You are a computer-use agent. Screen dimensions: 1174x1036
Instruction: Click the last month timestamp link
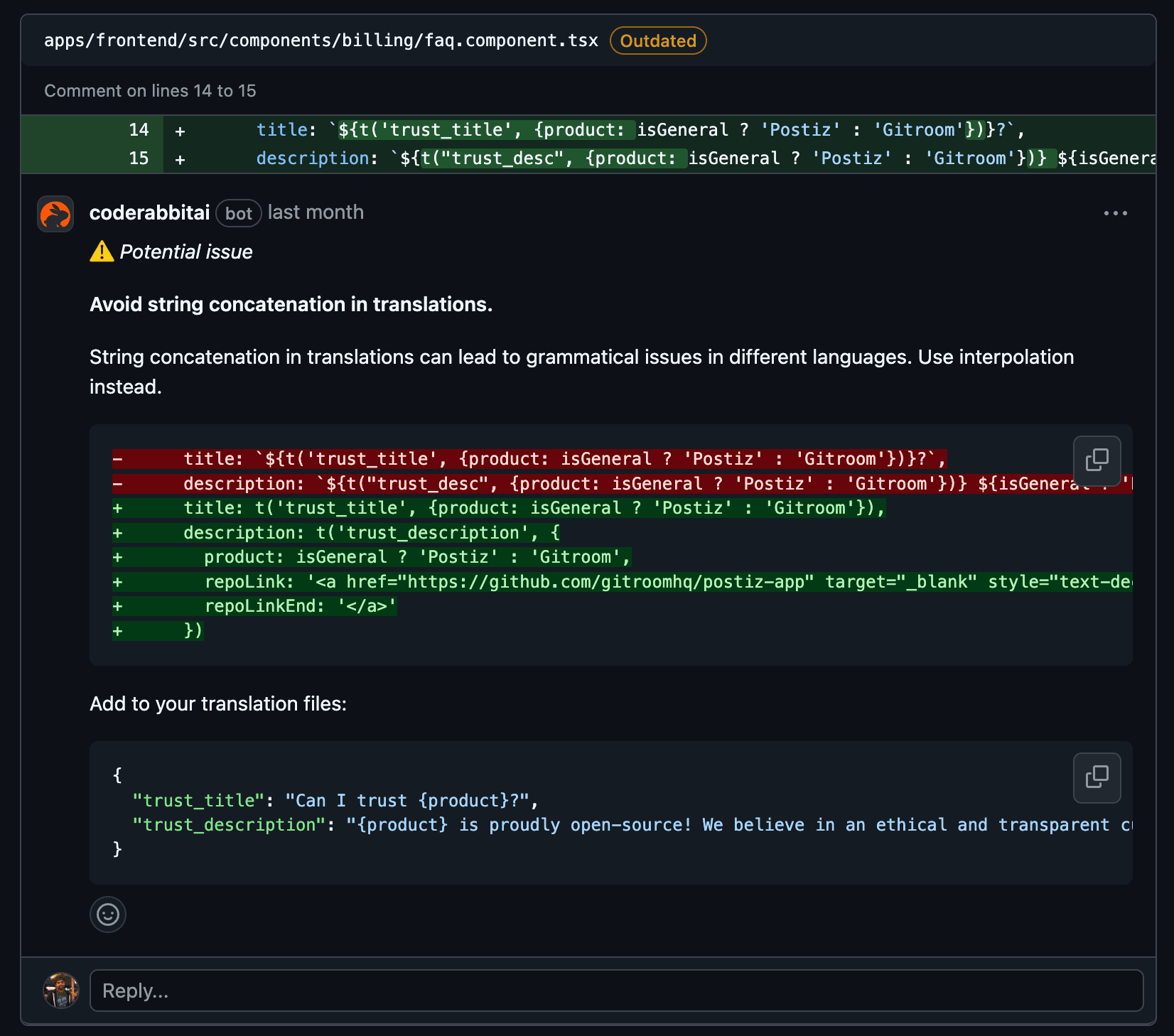[315, 212]
